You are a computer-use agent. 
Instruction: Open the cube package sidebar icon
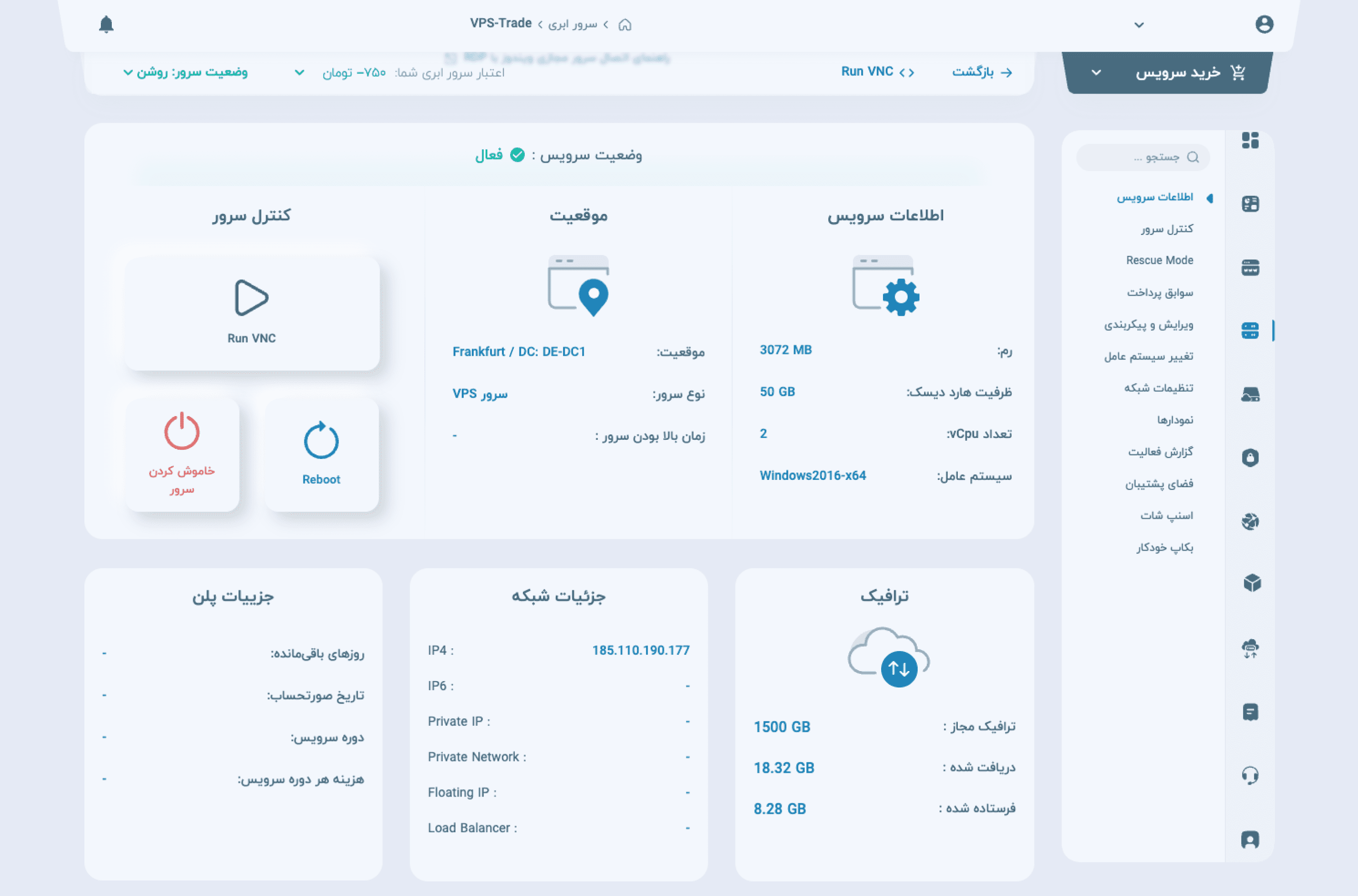pos(1252,583)
